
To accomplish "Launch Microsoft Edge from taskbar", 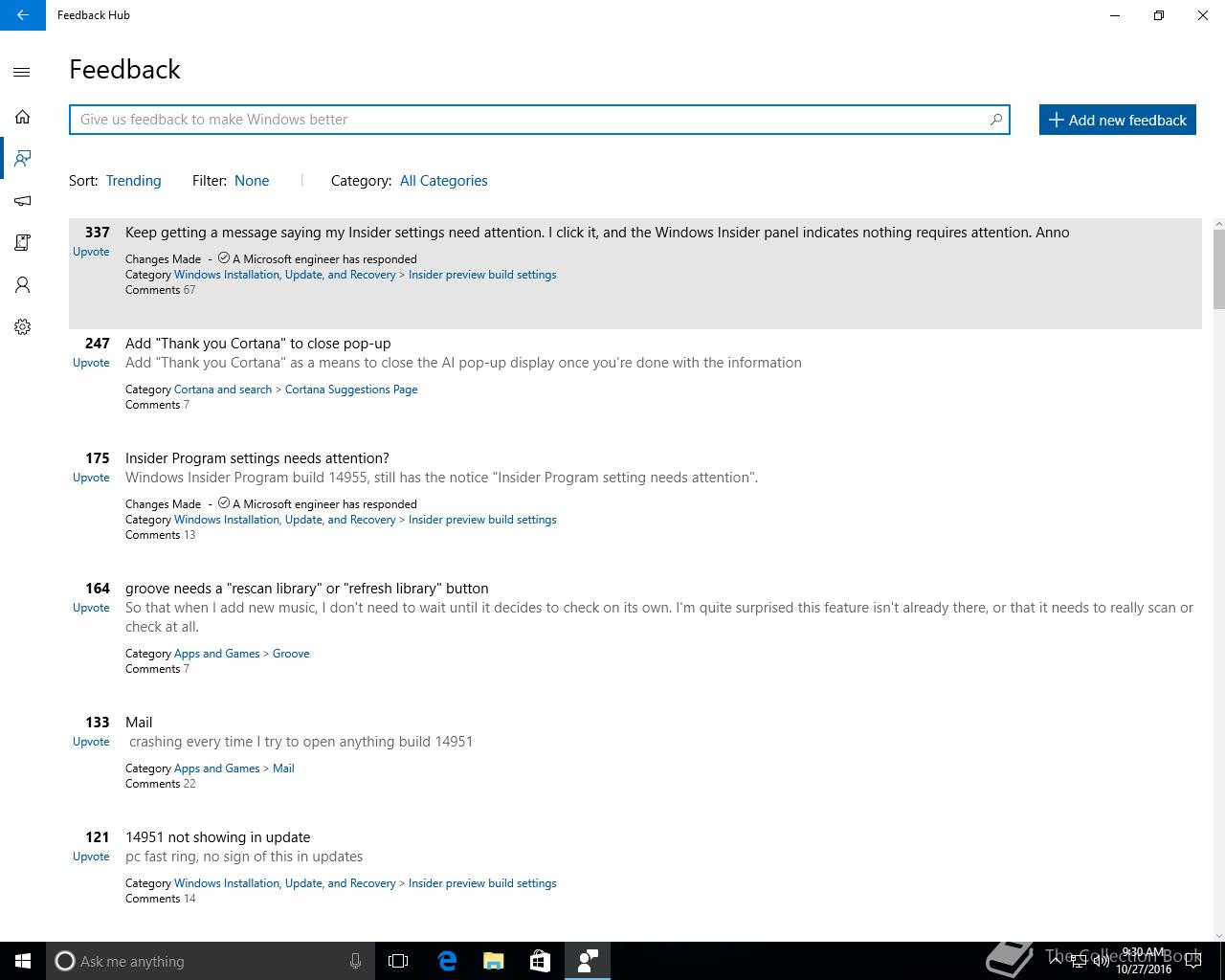I will tap(447, 961).
